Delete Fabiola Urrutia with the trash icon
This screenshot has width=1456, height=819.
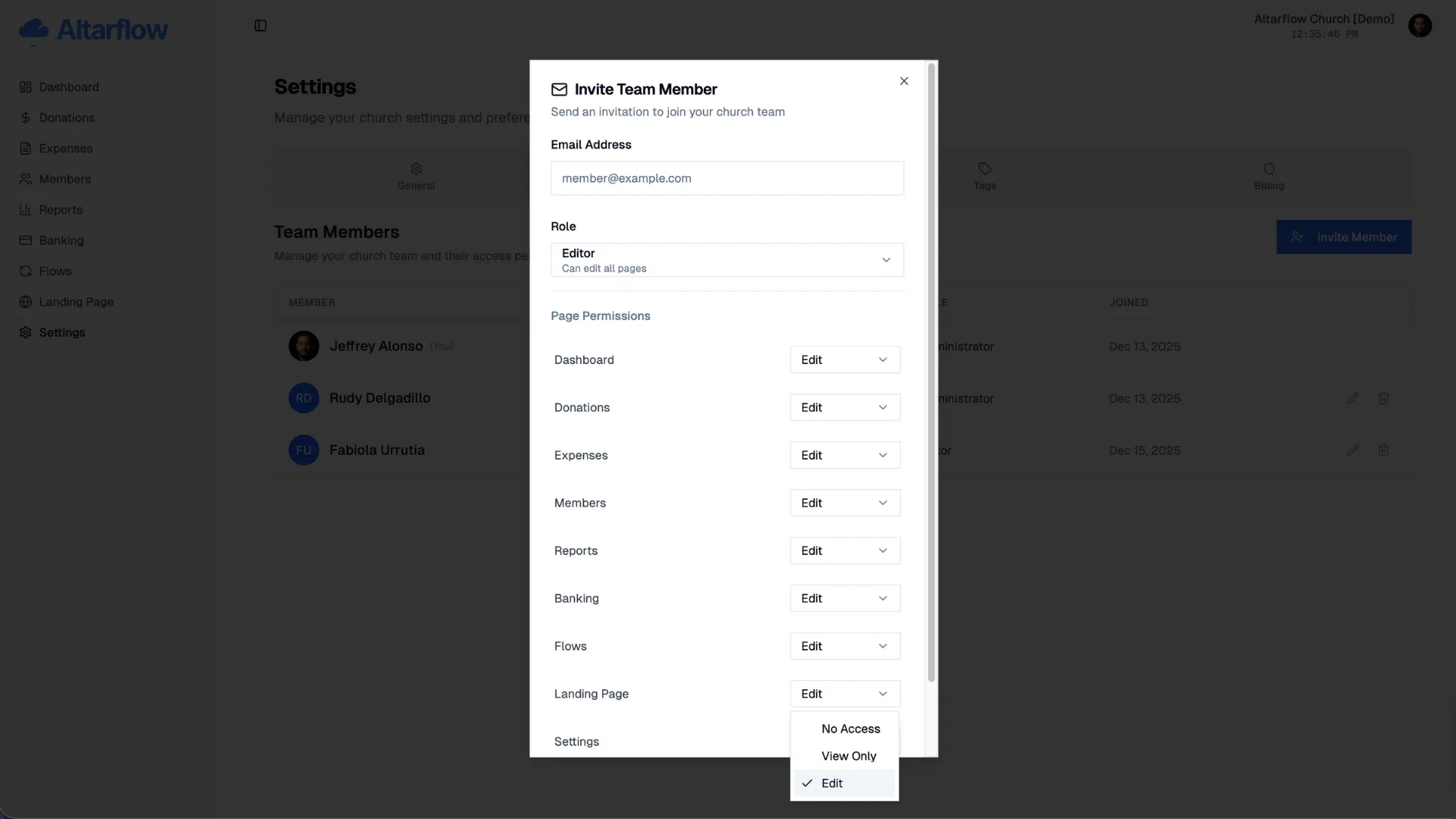pos(1383,450)
